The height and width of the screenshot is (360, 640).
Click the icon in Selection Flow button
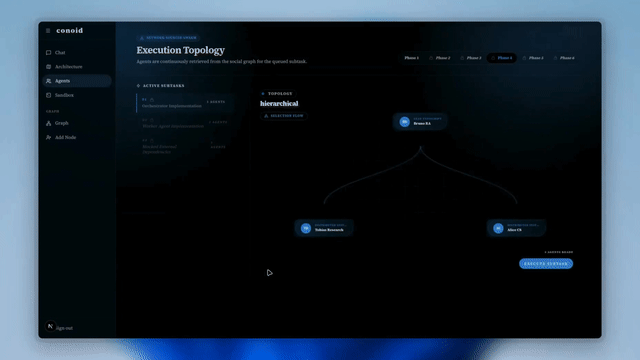click(266, 116)
